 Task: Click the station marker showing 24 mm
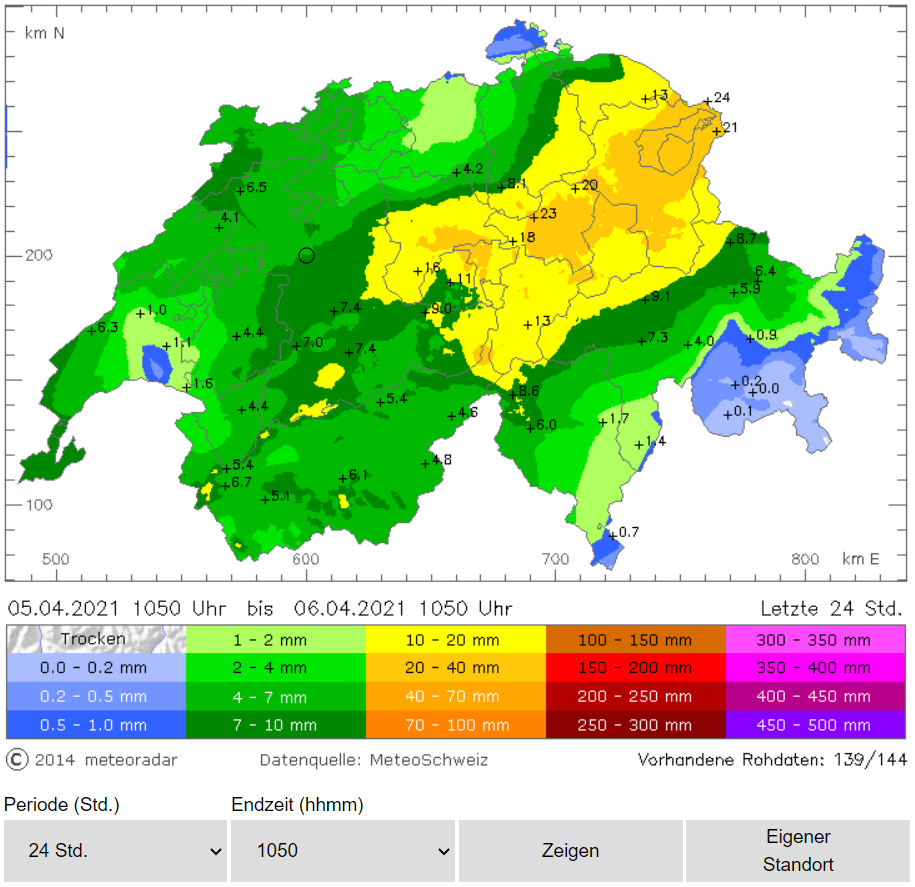point(707,101)
